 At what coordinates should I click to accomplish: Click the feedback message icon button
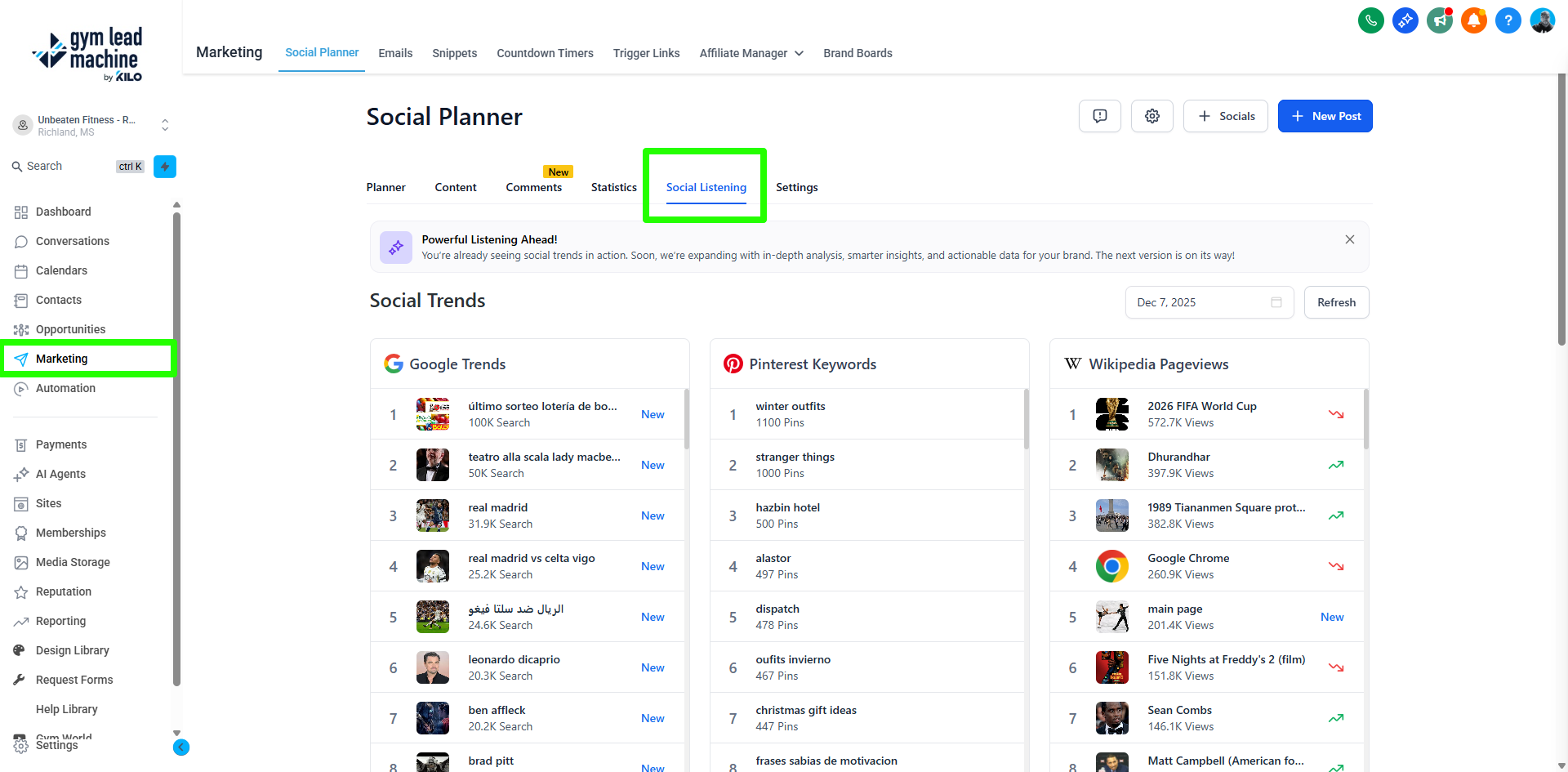coord(1100,116)
